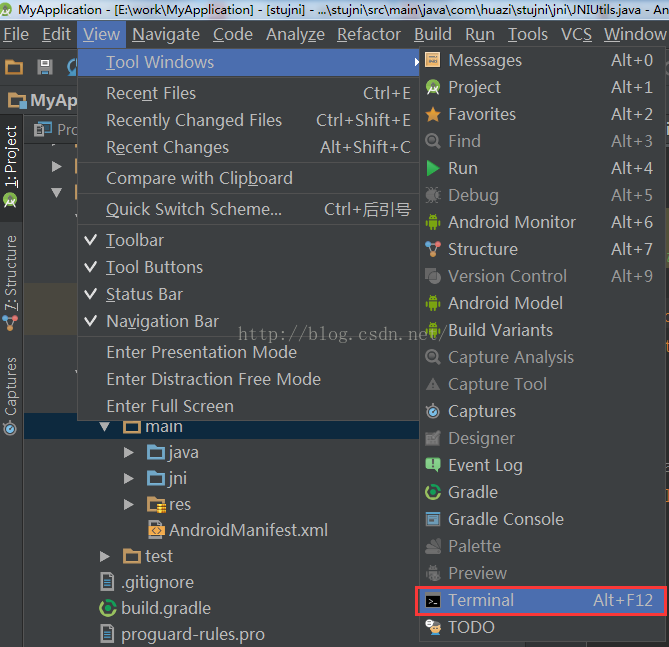This screenshot has height=647, width=669.
Task: Click the Debug bug icon
Action: [x=433, y=195]
